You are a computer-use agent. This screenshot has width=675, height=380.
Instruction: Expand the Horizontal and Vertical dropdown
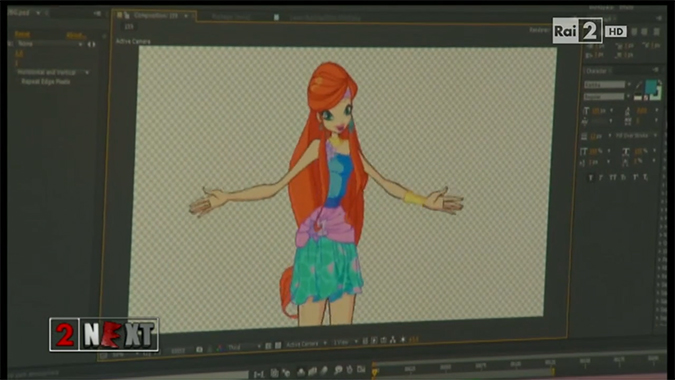point(53,72)
